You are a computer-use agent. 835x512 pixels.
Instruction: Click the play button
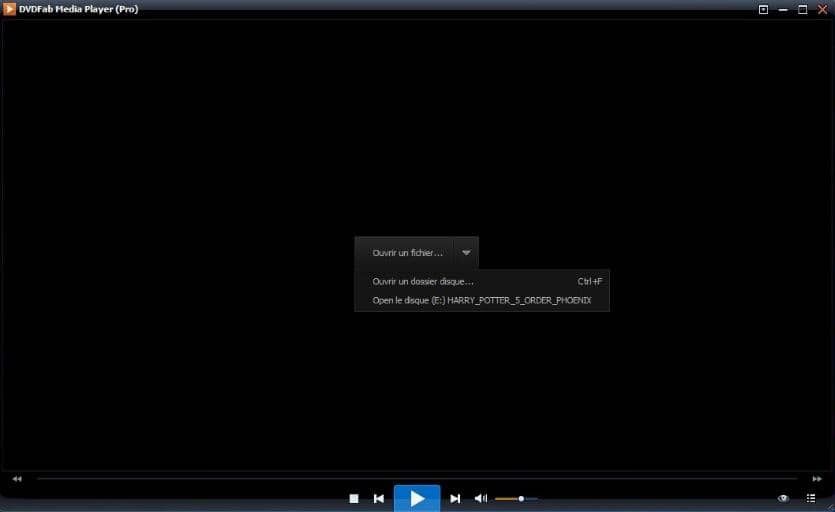417,498
